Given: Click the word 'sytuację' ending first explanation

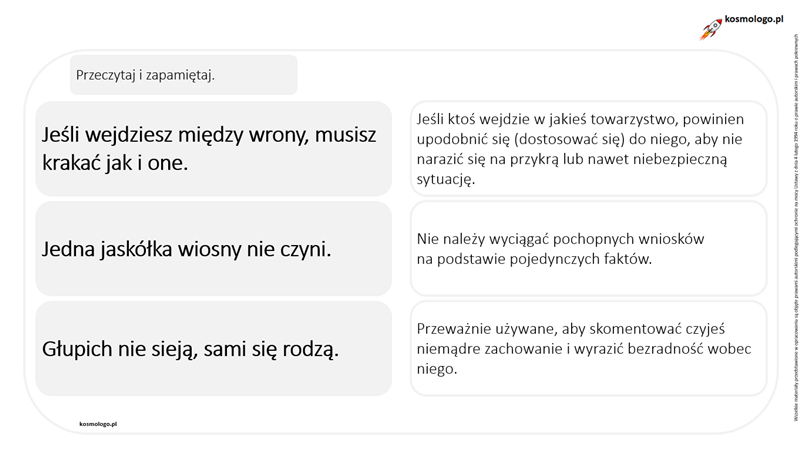Looking at the screenshot, I should tap(445, 180).
